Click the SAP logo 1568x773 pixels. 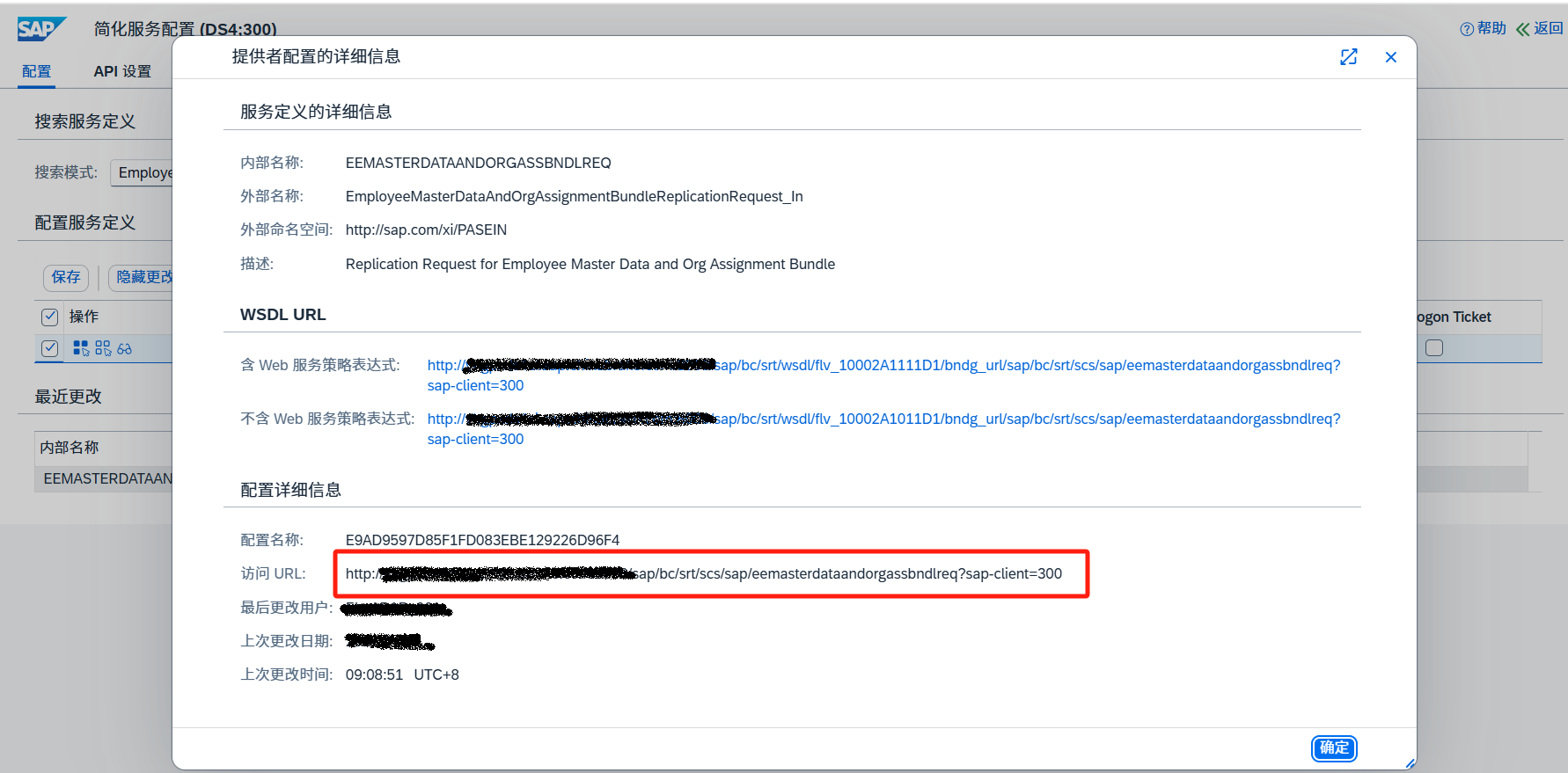[x=41, y=29]
